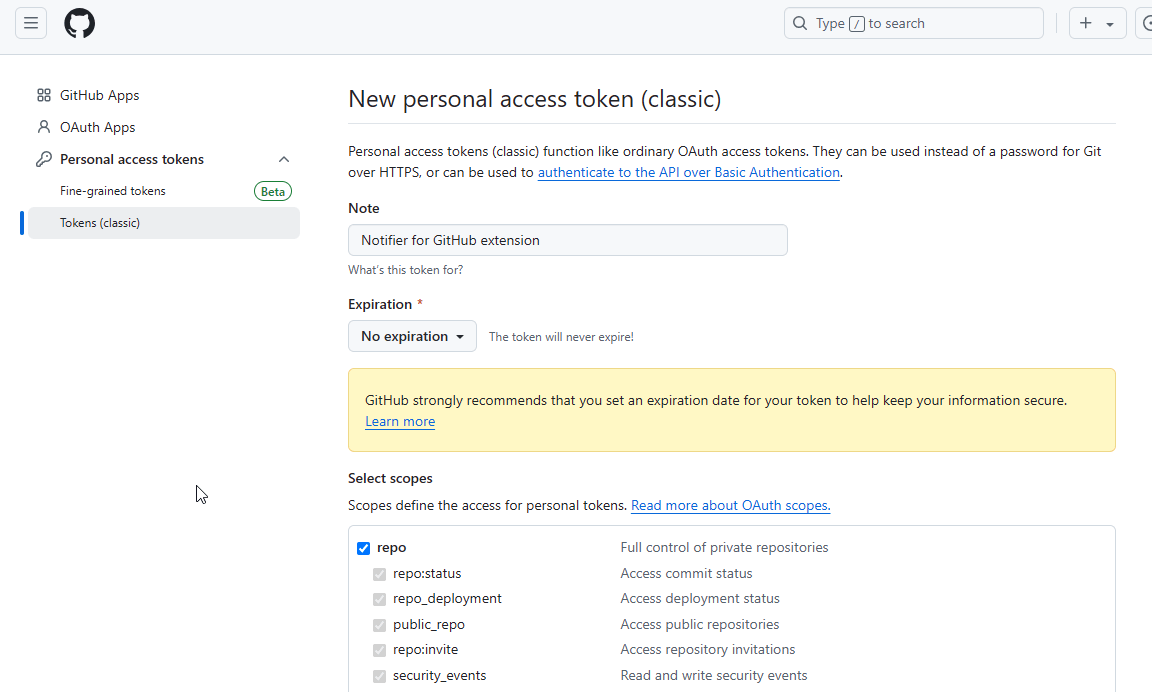This screenshot has width=1152, height=692.
Task: Open the Learn more link
Action: 400,422
